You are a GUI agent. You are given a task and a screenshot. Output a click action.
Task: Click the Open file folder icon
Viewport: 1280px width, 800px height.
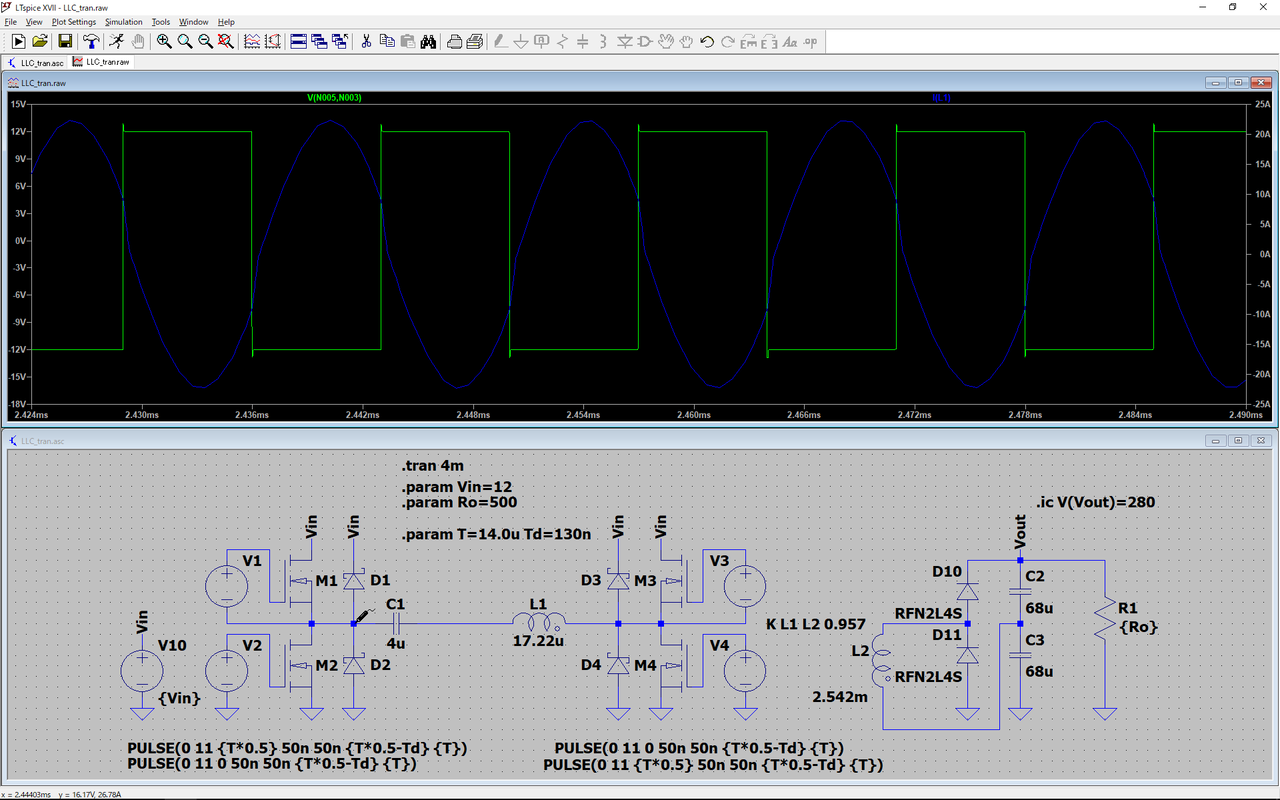[x=40, y=41]
